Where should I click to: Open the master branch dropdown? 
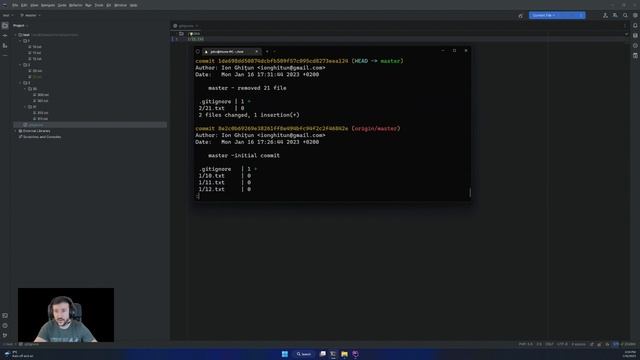click(31, 16)
